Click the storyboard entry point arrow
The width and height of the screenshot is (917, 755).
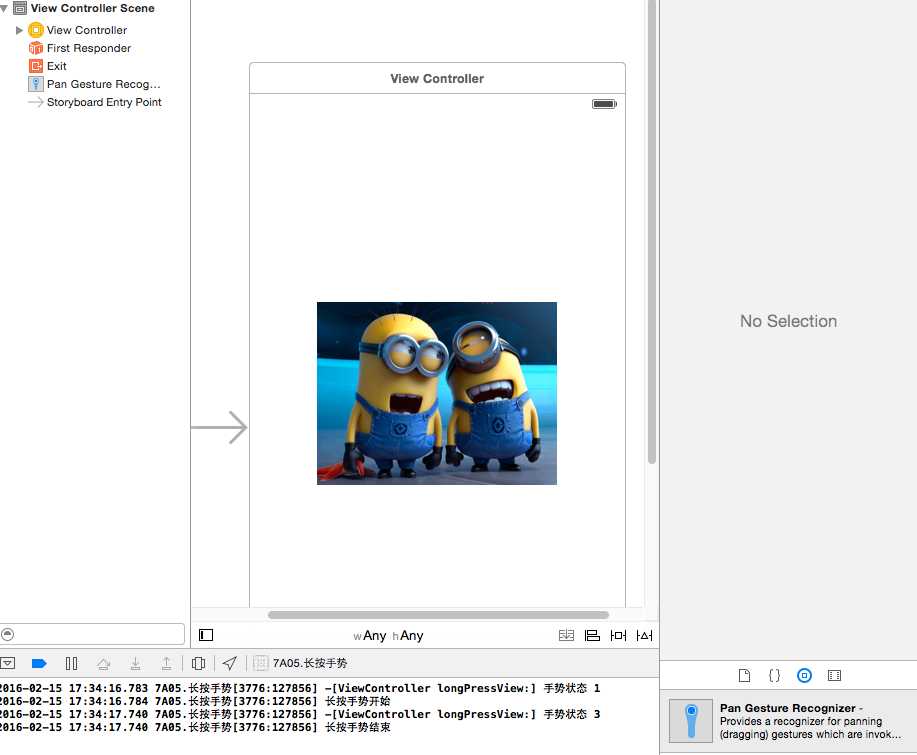(x=219, y=428)
